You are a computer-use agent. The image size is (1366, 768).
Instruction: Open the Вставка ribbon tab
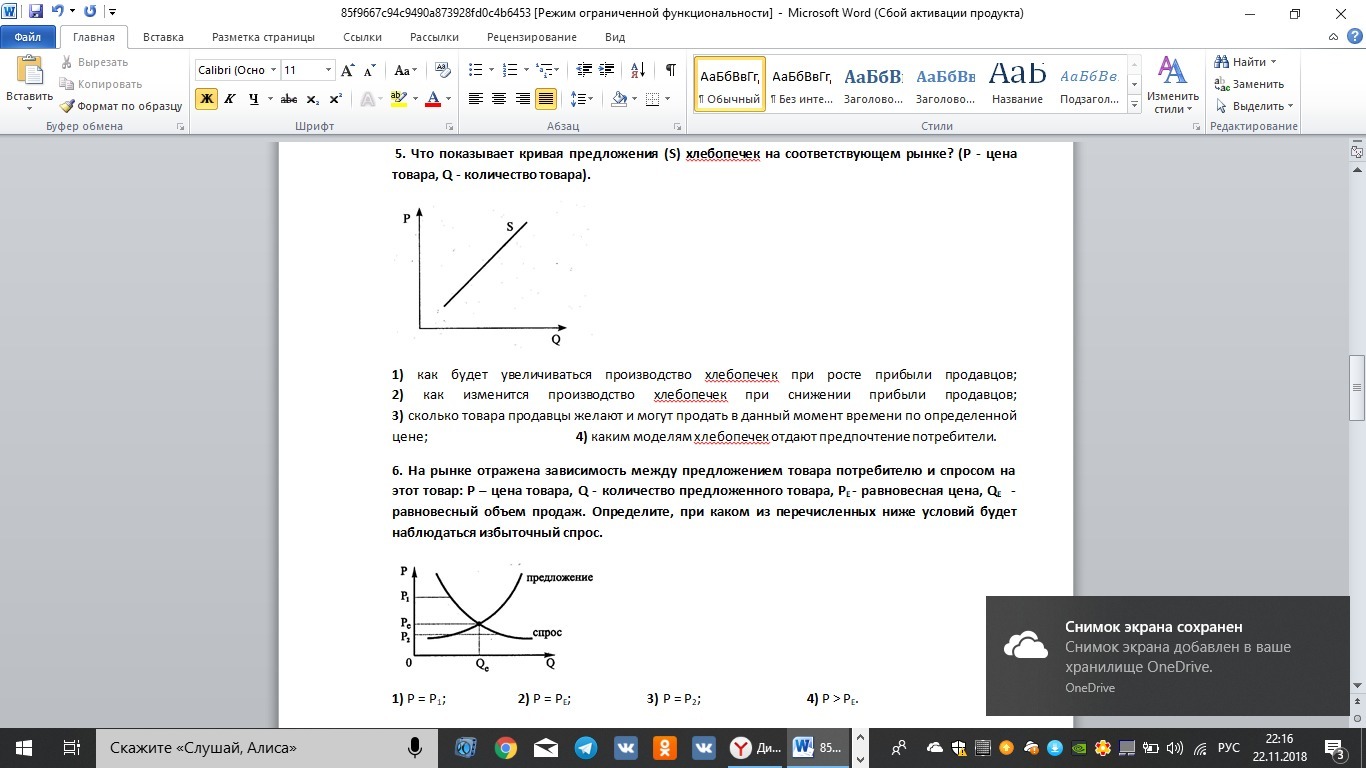click(x=163, y=37)
